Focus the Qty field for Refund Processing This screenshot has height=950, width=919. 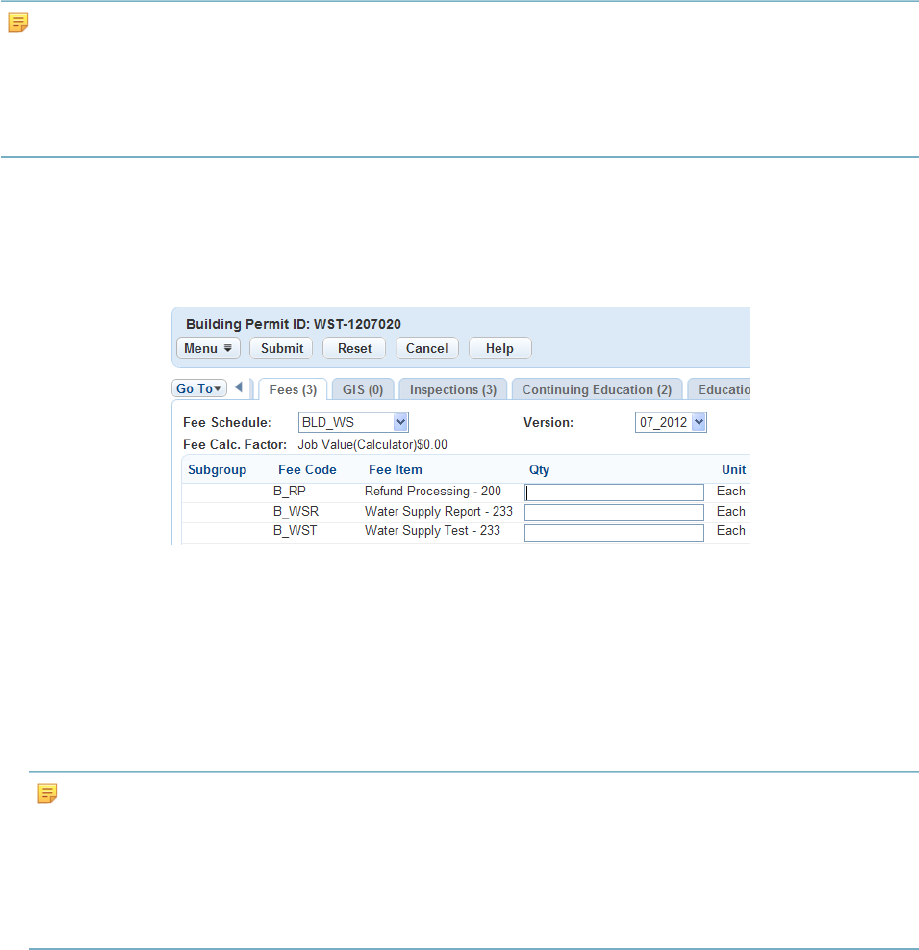[614, 493]
